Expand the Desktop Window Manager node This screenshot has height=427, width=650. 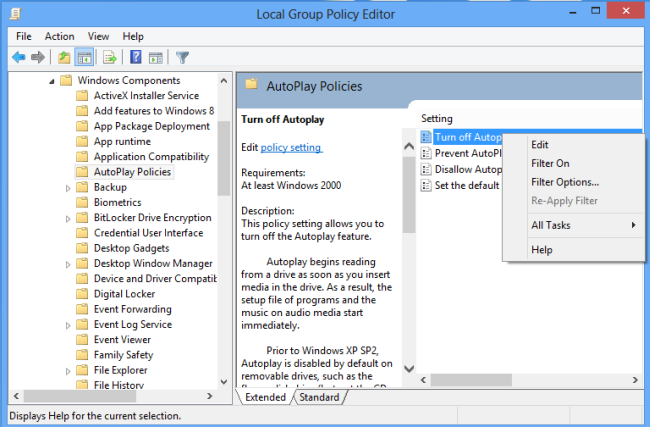tap(68, 264)
